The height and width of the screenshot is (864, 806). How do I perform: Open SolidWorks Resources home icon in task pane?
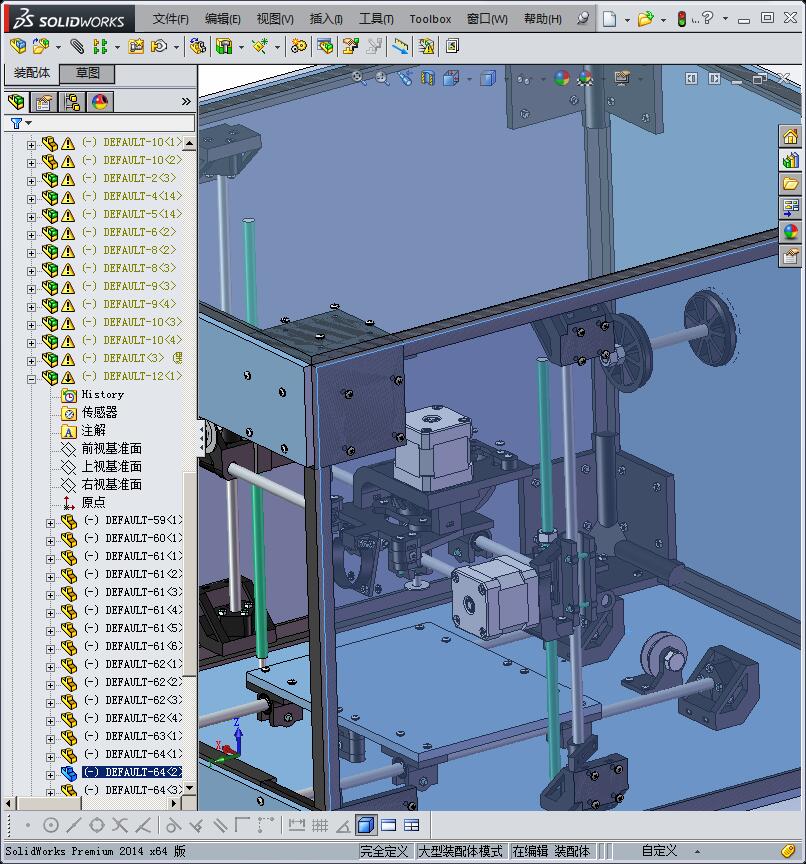coord(791,136)
